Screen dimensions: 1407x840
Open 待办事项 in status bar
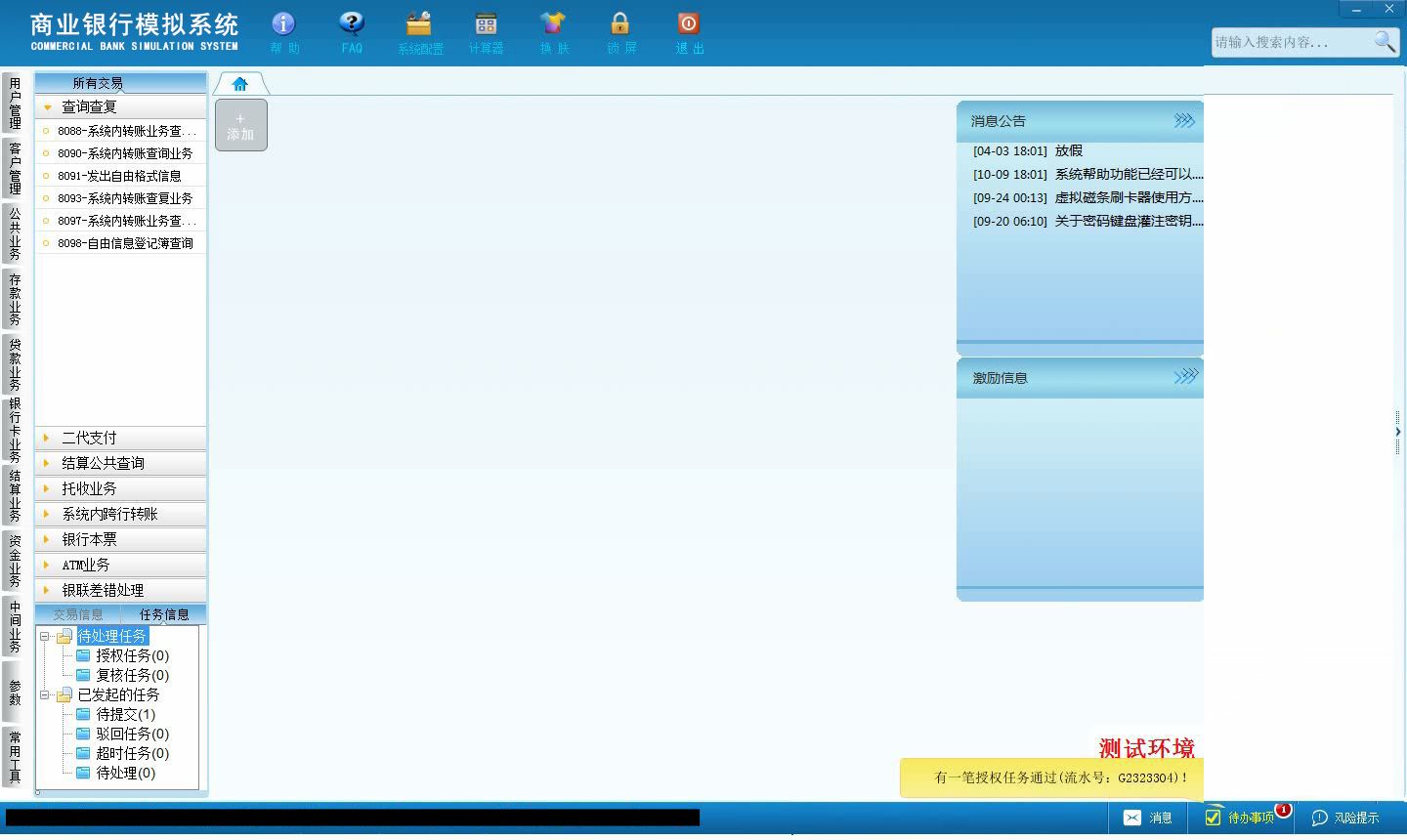tap(1241, 818)
